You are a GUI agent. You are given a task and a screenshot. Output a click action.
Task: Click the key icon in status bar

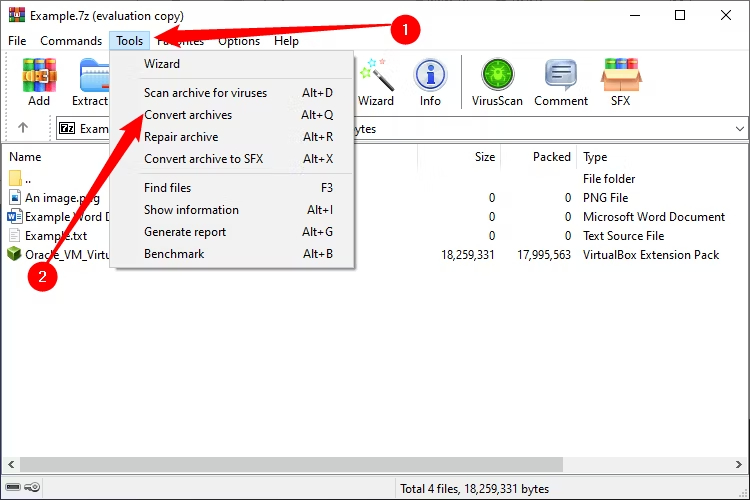(32, 487)
